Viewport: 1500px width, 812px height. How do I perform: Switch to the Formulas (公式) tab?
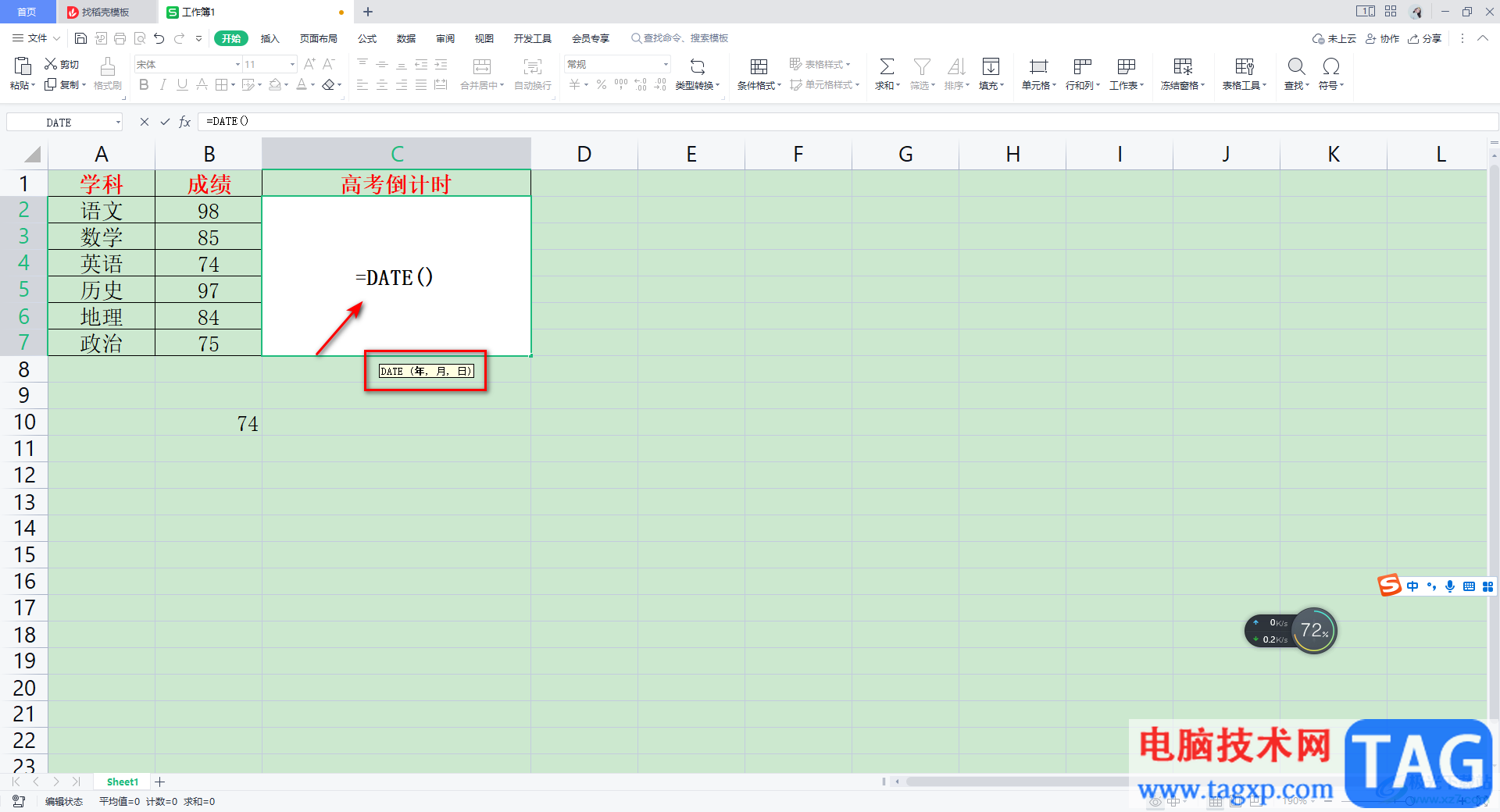click(x=367, y=38)
